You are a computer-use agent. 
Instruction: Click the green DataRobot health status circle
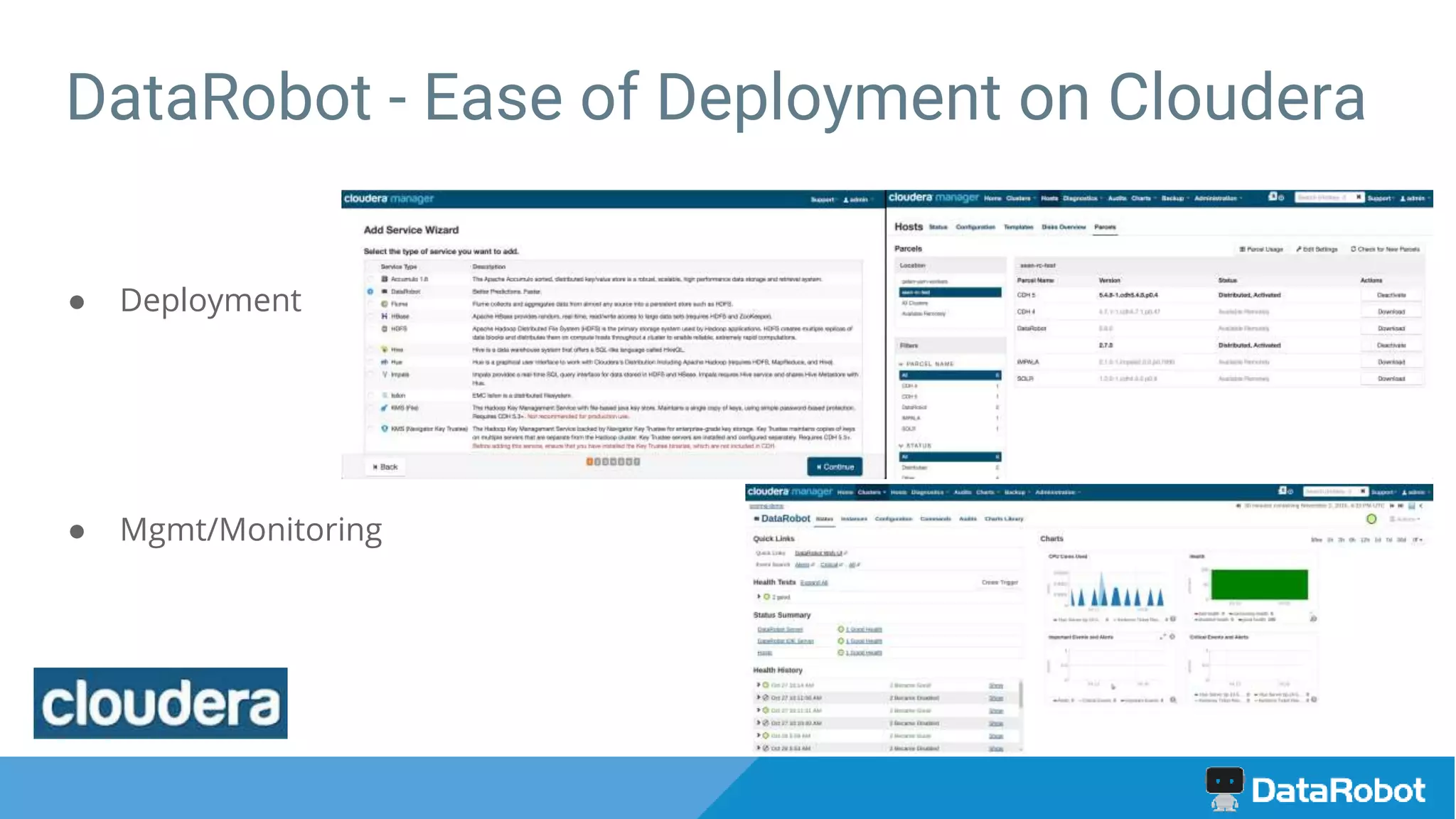pyautogui.click(x=1371, y=519)
